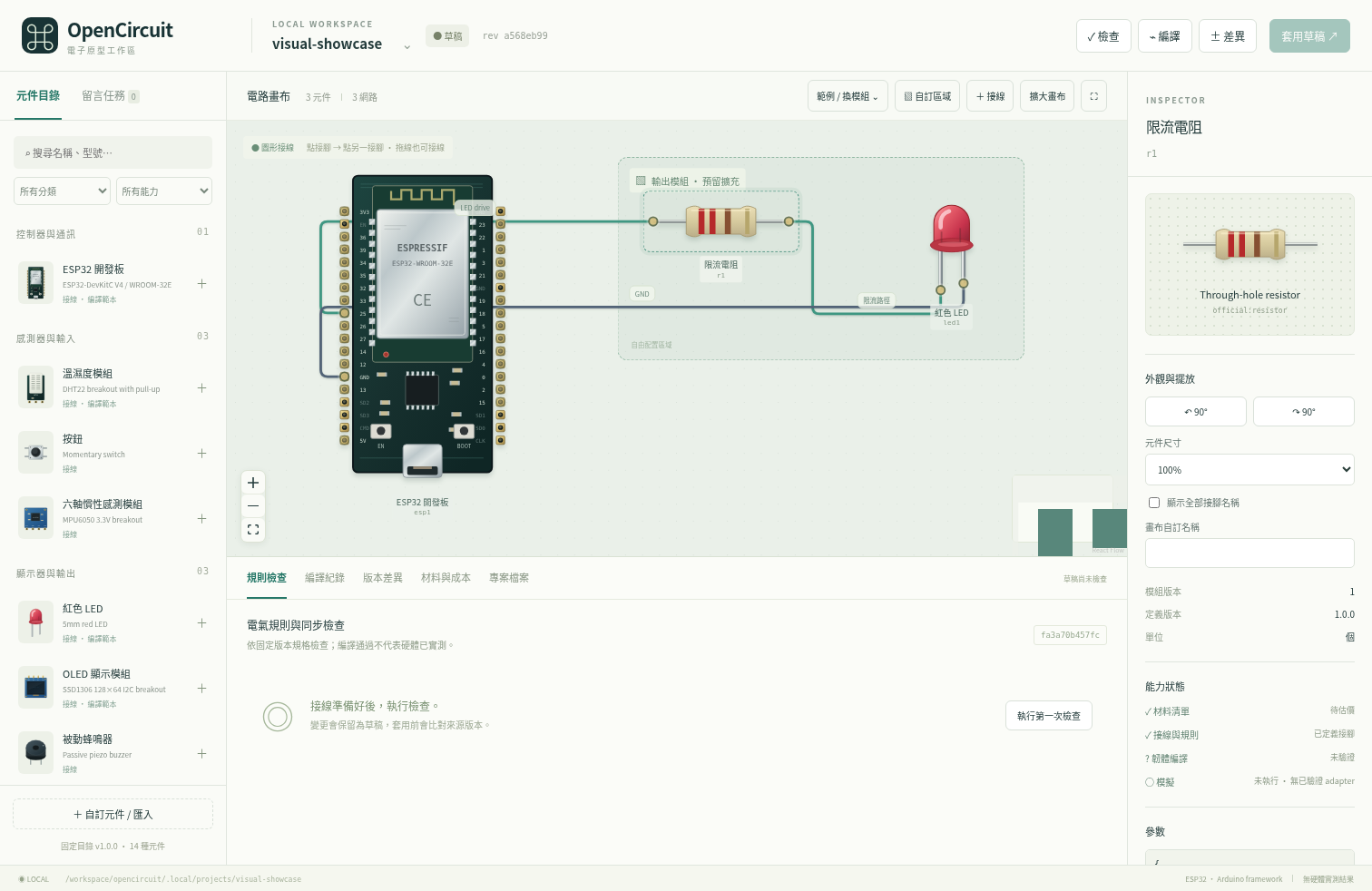
Task: Zoom out on the canvas
Action: [253, 506]
